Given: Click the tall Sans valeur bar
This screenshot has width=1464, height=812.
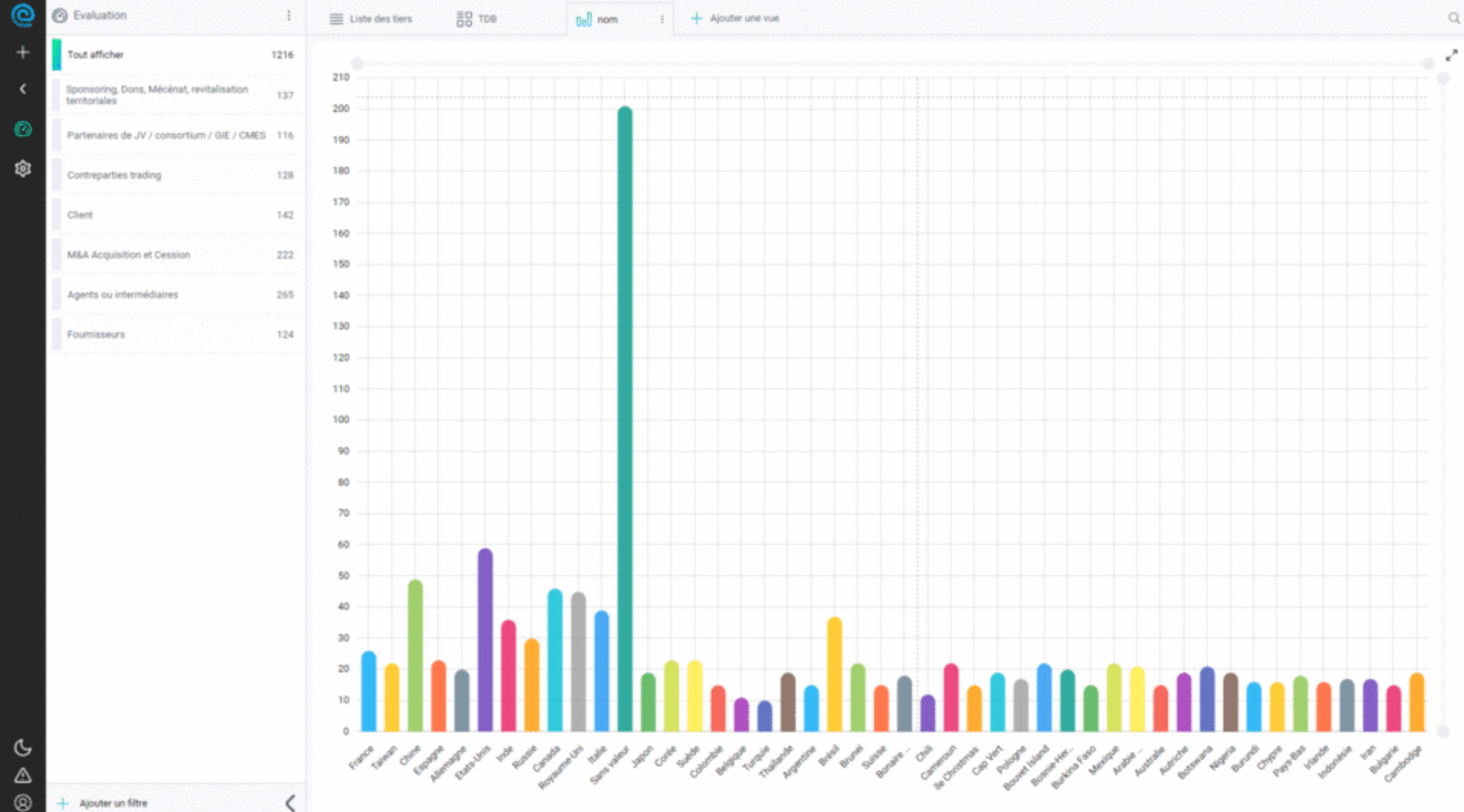Looking at the screenshot, I should [625, 419].
